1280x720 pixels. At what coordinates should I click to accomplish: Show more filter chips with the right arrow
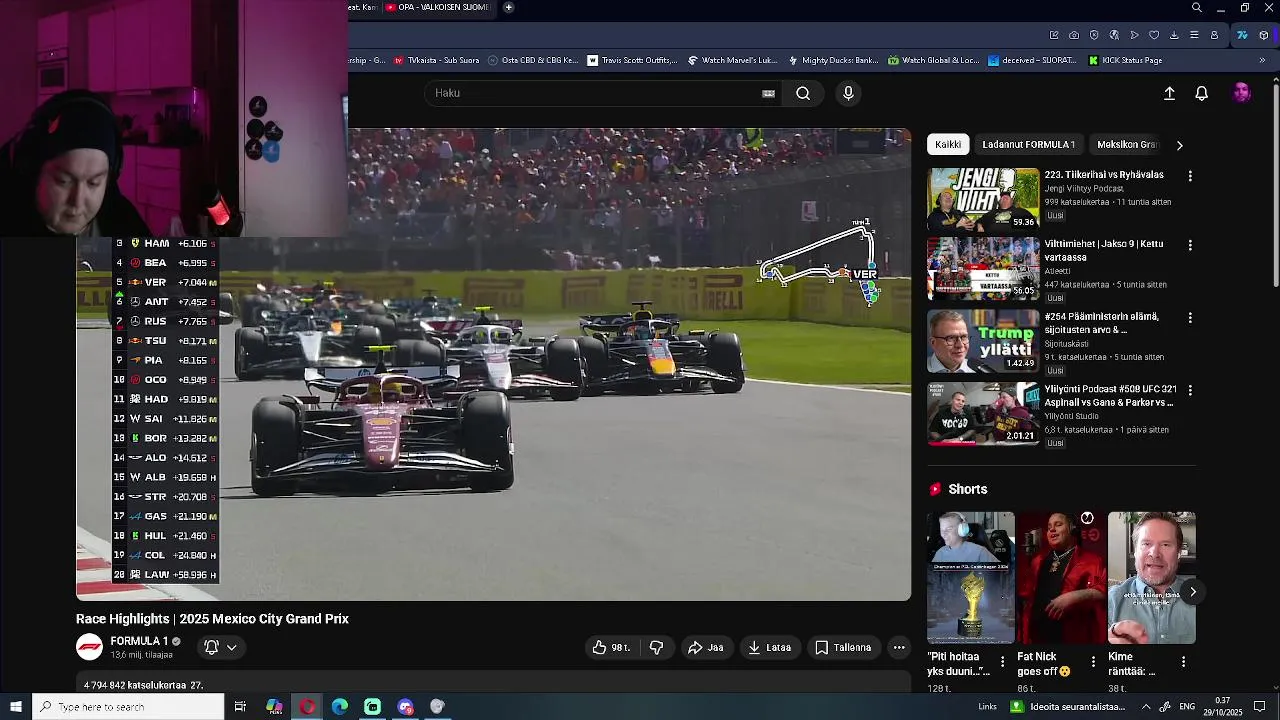pos(1179,145)
